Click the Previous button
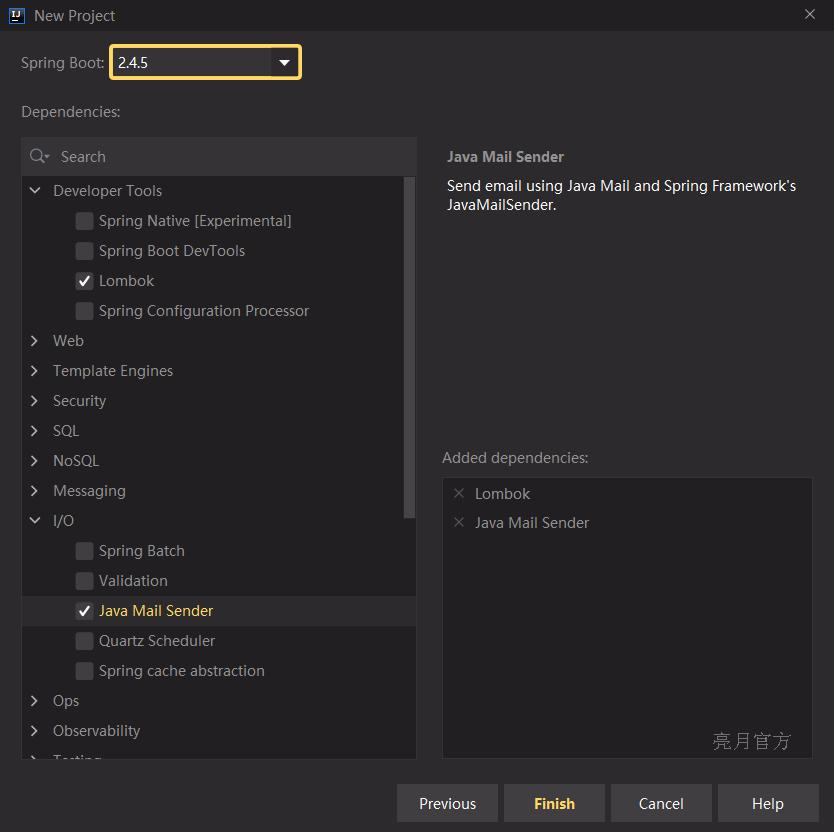The width and height of the screenshot is (834, 832). (447, 803)
